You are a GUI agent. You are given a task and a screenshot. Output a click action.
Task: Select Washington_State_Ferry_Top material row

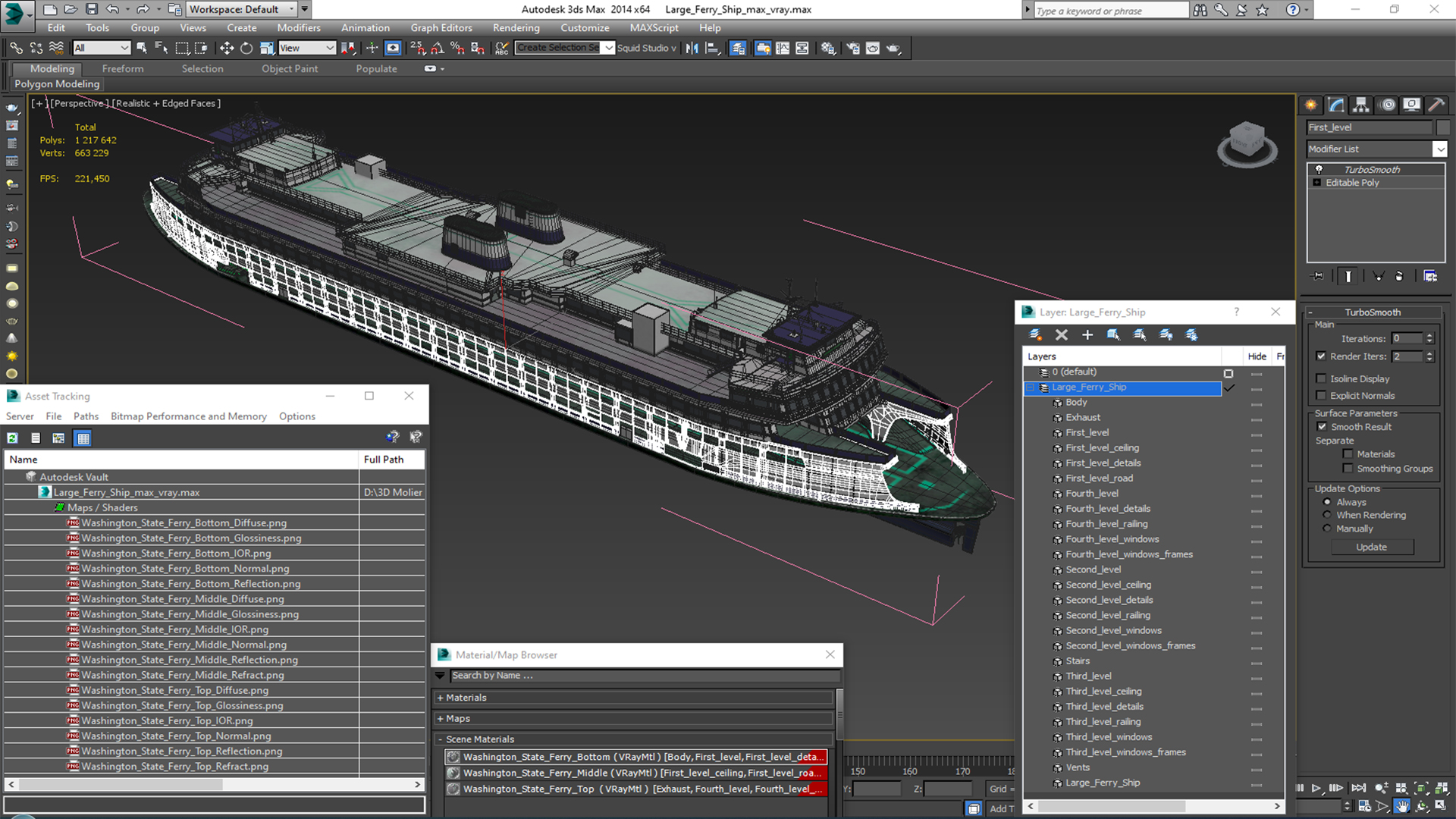pos(635,789)
